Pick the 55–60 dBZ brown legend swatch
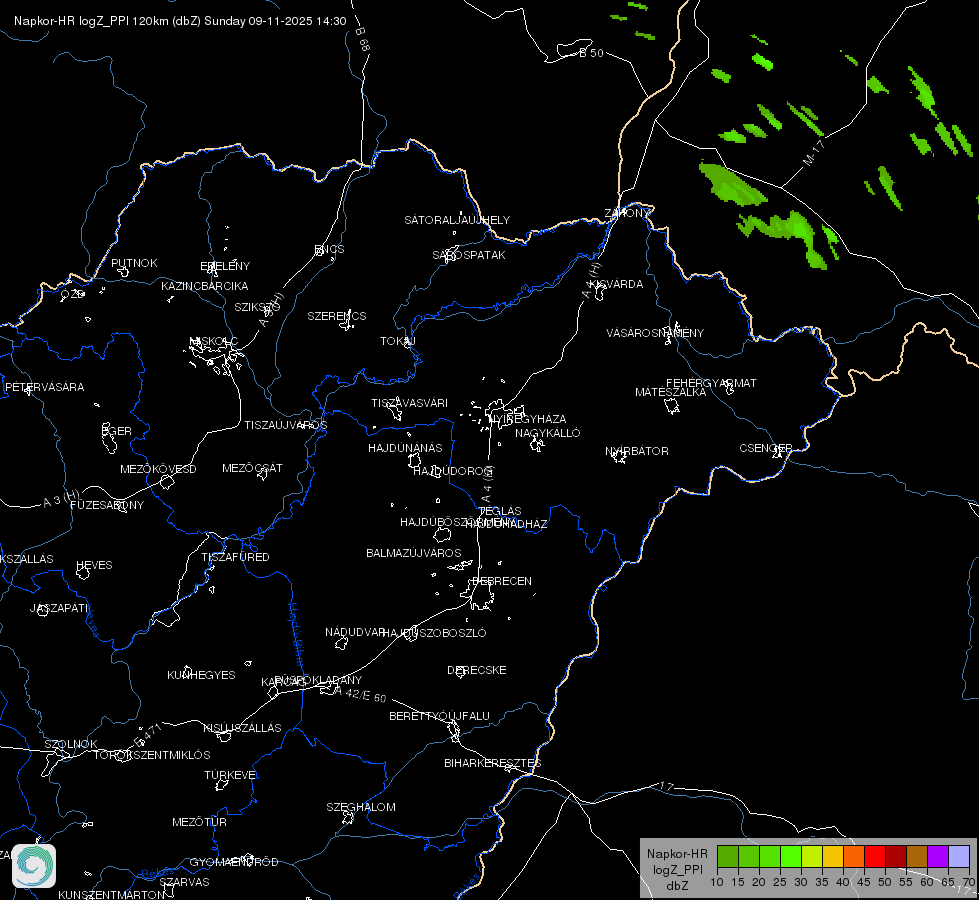The image size is (979, 900). (917, 857)
